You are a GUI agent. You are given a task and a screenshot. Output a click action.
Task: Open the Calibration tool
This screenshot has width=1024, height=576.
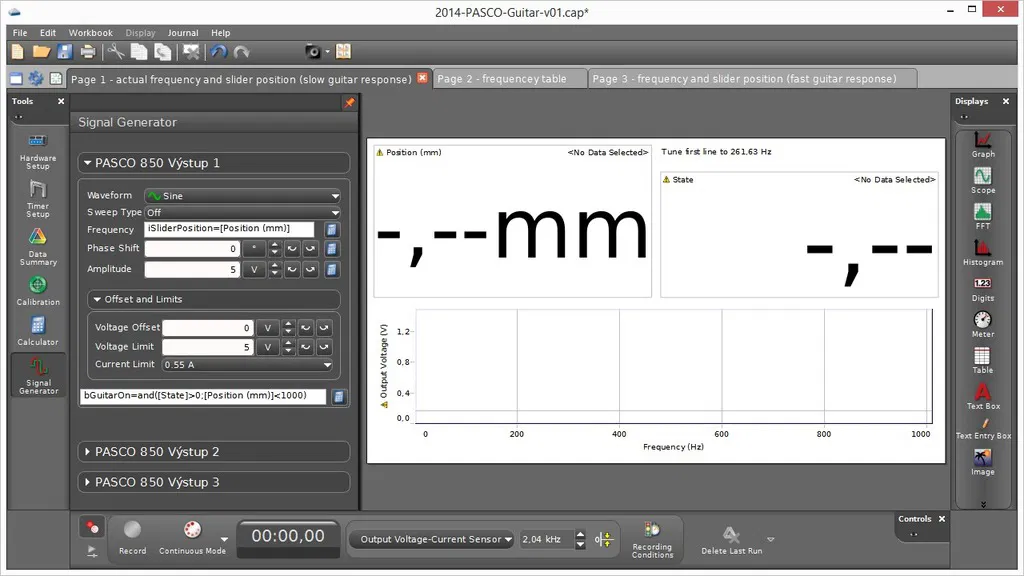(37, 291)
